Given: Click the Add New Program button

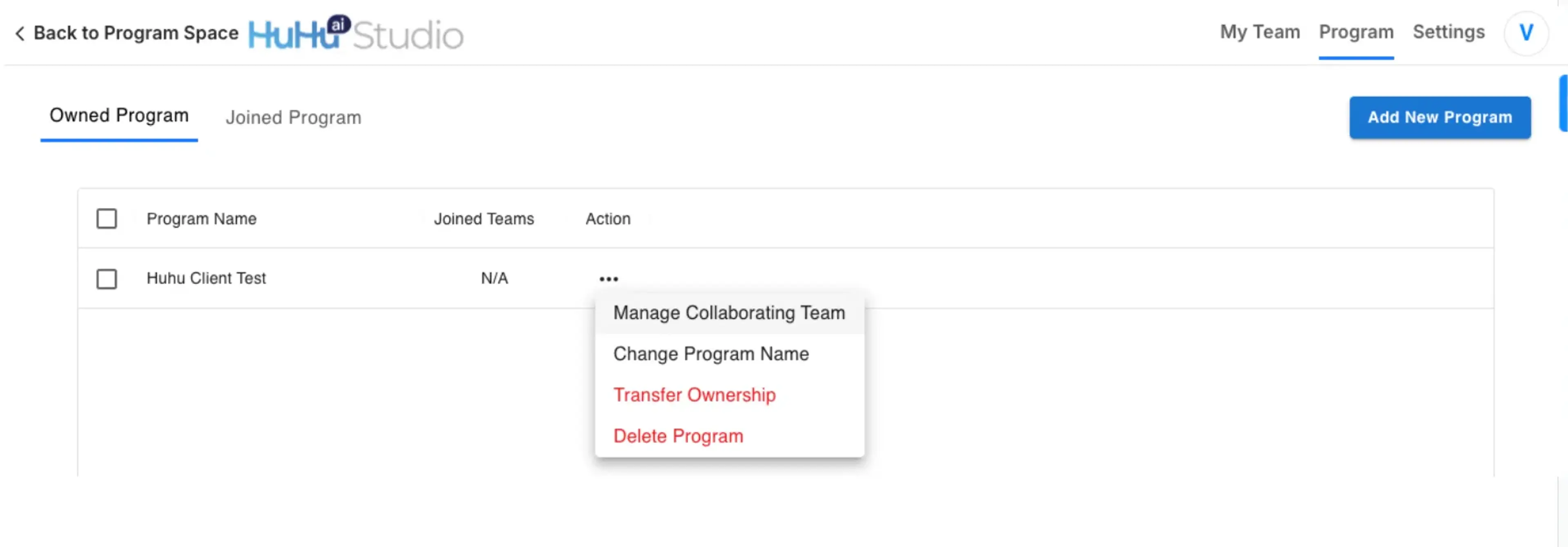Looking at the screenshot, I should [1439, 117].
